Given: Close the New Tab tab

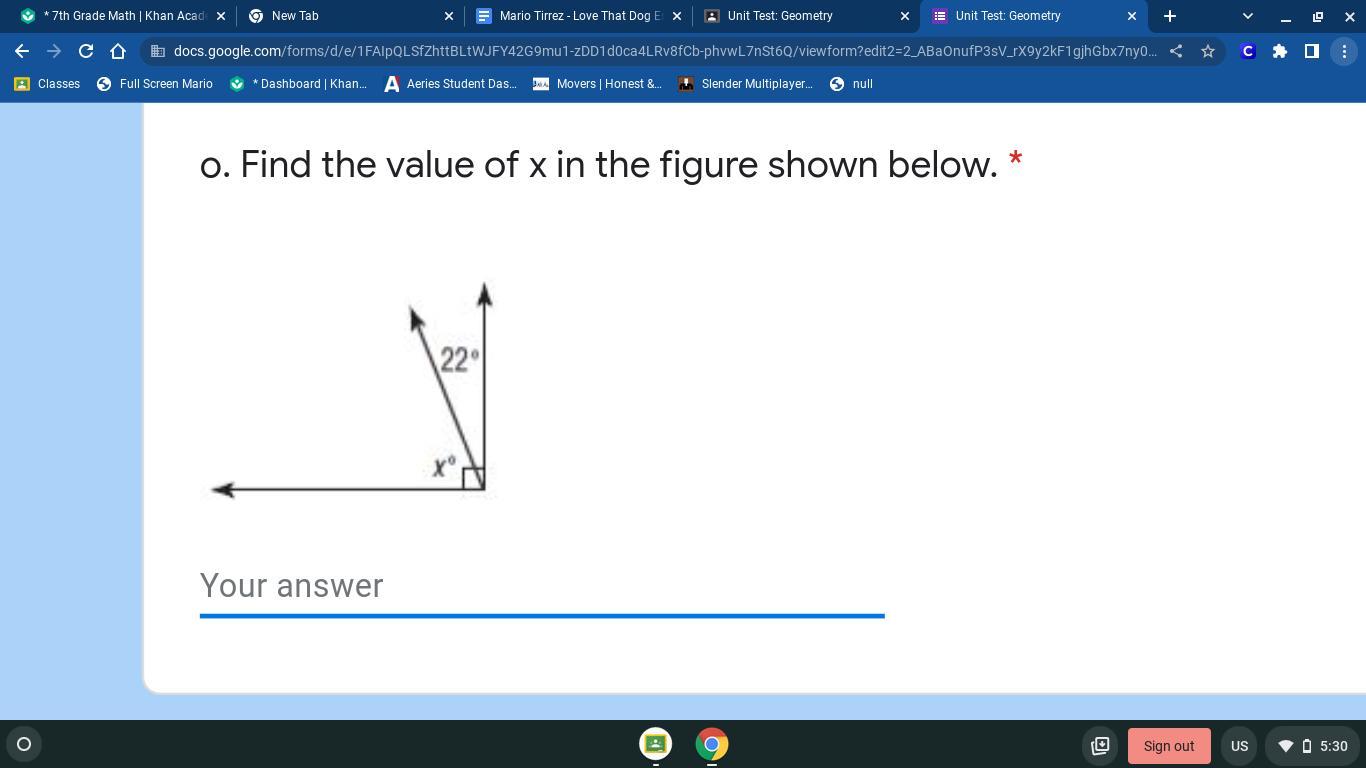Looking at the screenshot, I should pyautogui.click(x=448, y=16).
